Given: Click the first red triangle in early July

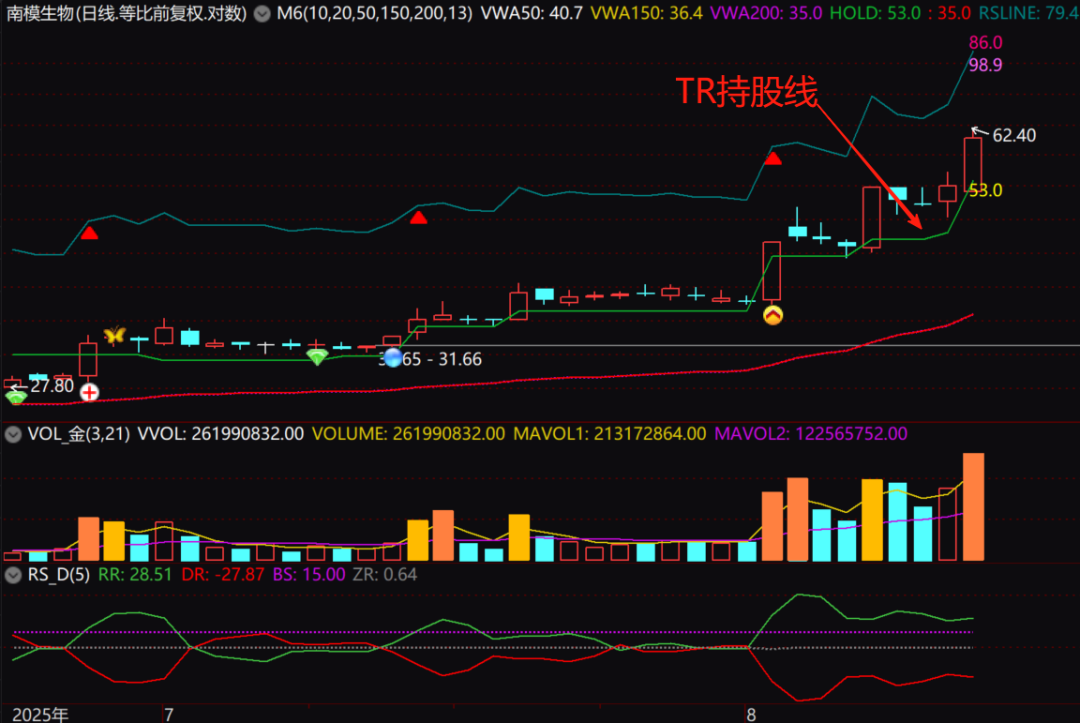Looking at the screenshot, I should pos(89,233).
